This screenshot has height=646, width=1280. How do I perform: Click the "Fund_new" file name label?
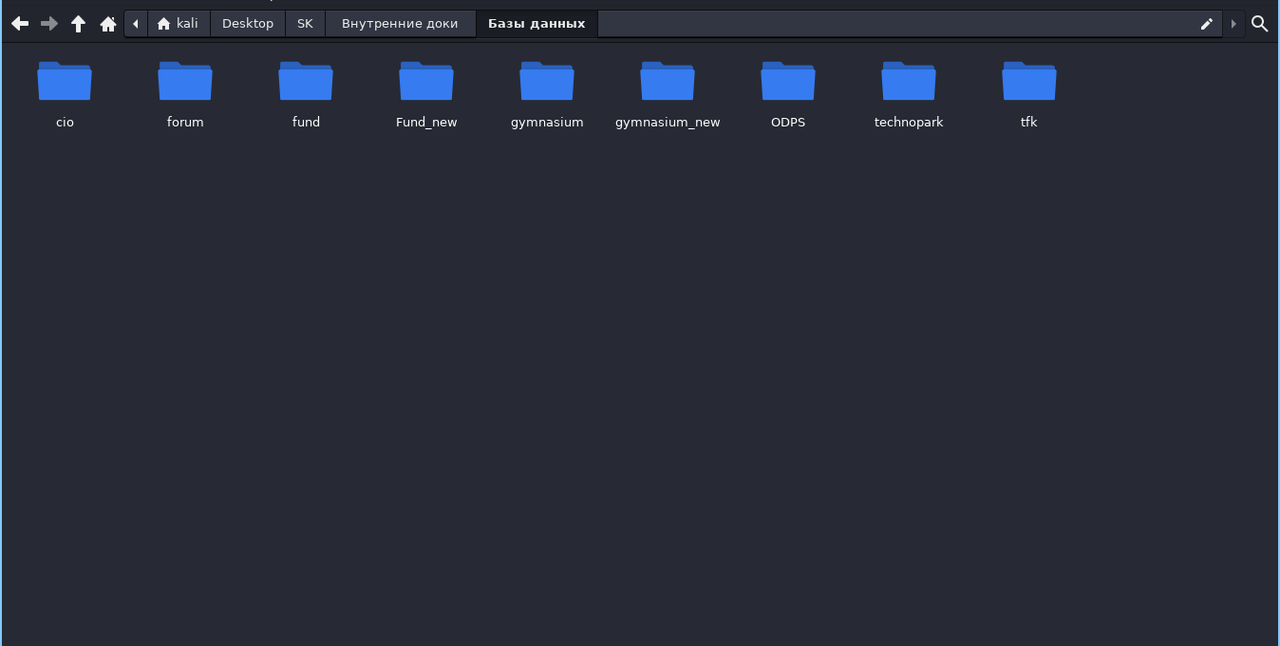426,122
